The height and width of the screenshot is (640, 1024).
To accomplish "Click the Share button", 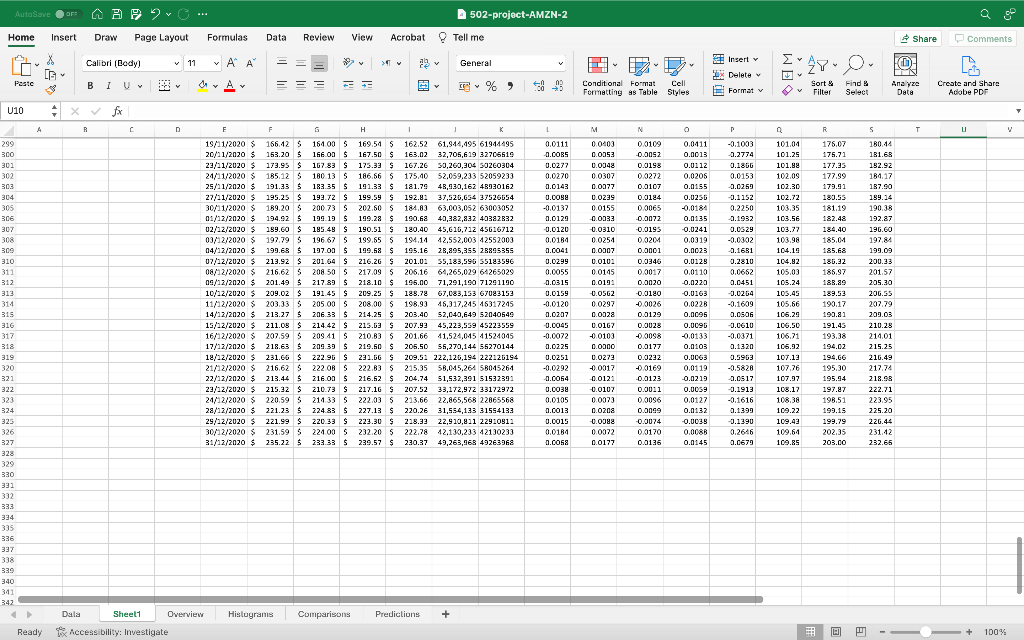I will pos(916,37).
